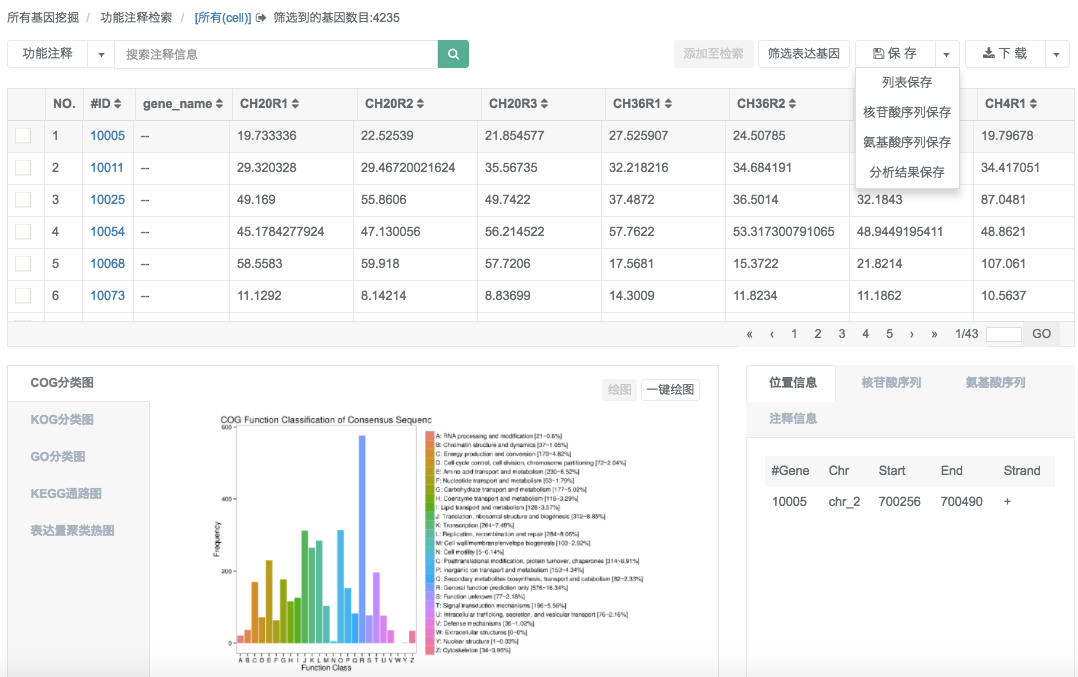Sort by CH36R1 column sort icon
The width and height of the screenshot is (1078, 677).
click(x=667, y=104)
